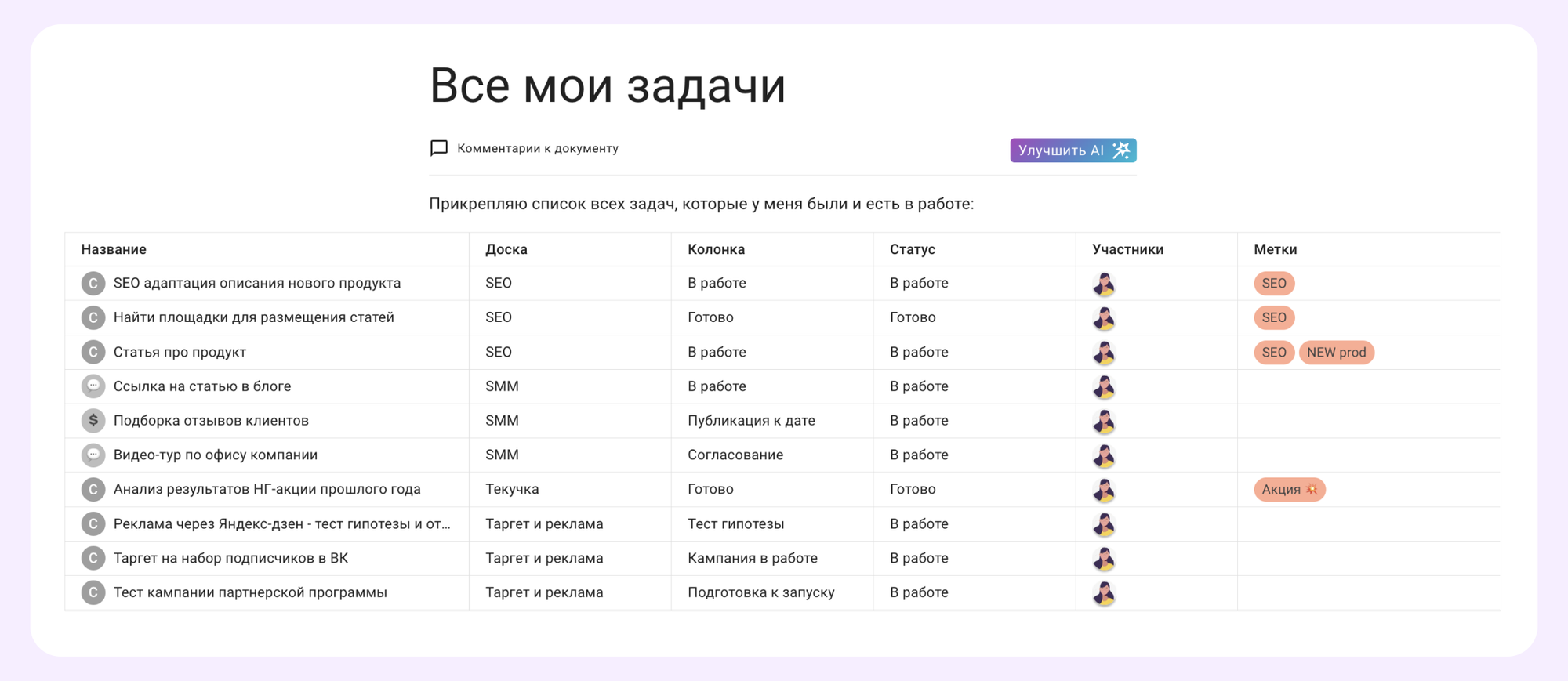1568x681 pixels.
Task: Click dollar icon of Подборка отзывов клиентов
Action: pyautogui.click(x=93, y=421)
